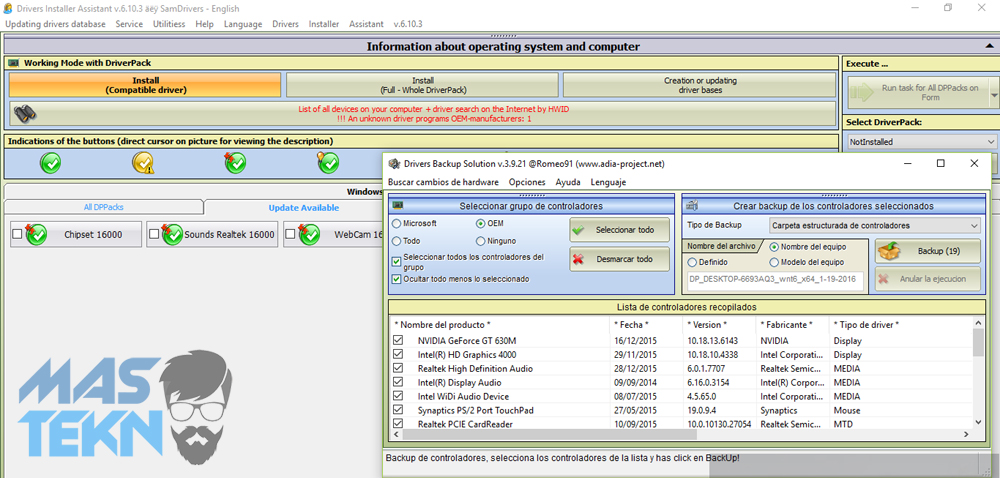Viewport: 1000px width, 478px height.
Task: Click the Seleccionar grupo panel header icon
Action: pyautogui.click(x=397, y=205)
